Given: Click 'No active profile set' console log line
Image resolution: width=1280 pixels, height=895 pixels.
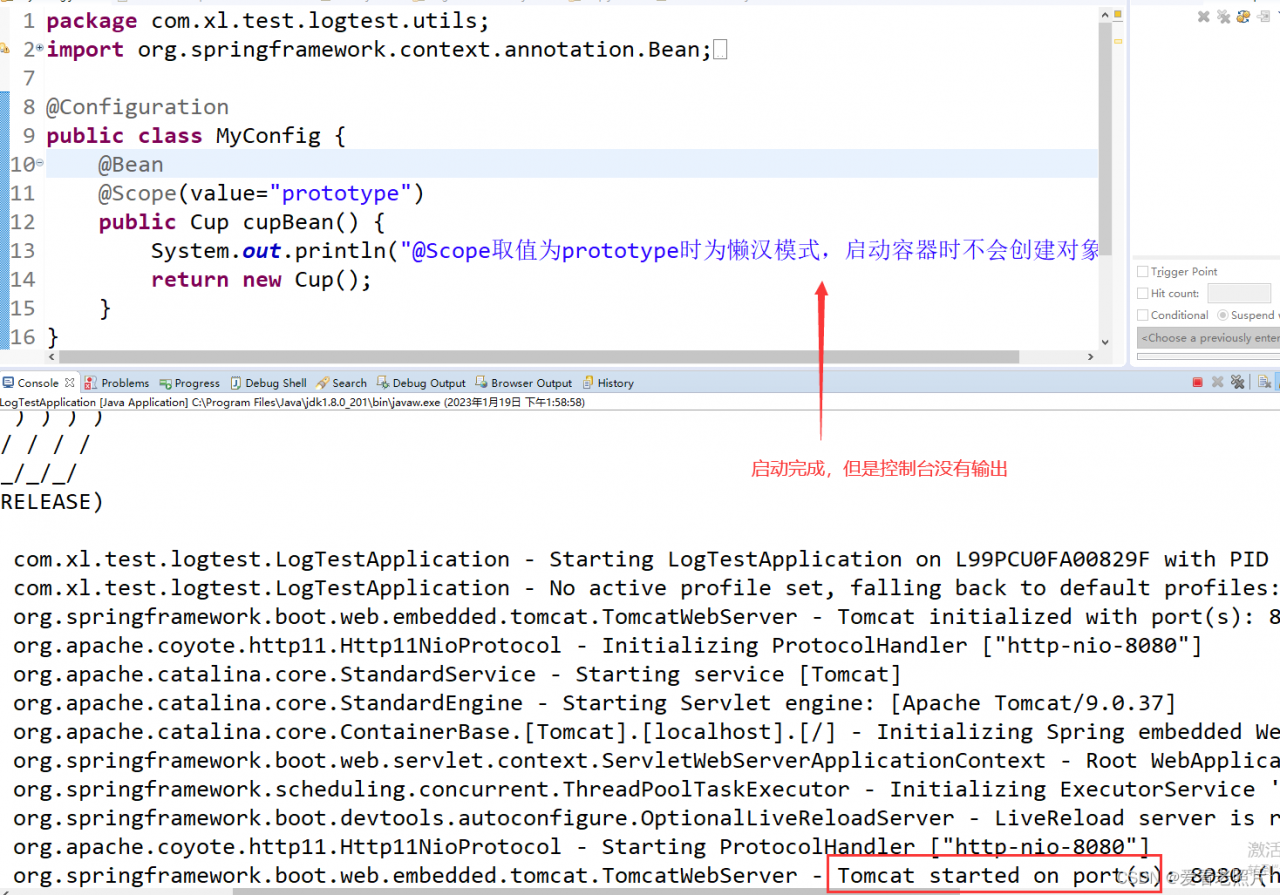Looking at the screenshot, I should tap(646, 588).
